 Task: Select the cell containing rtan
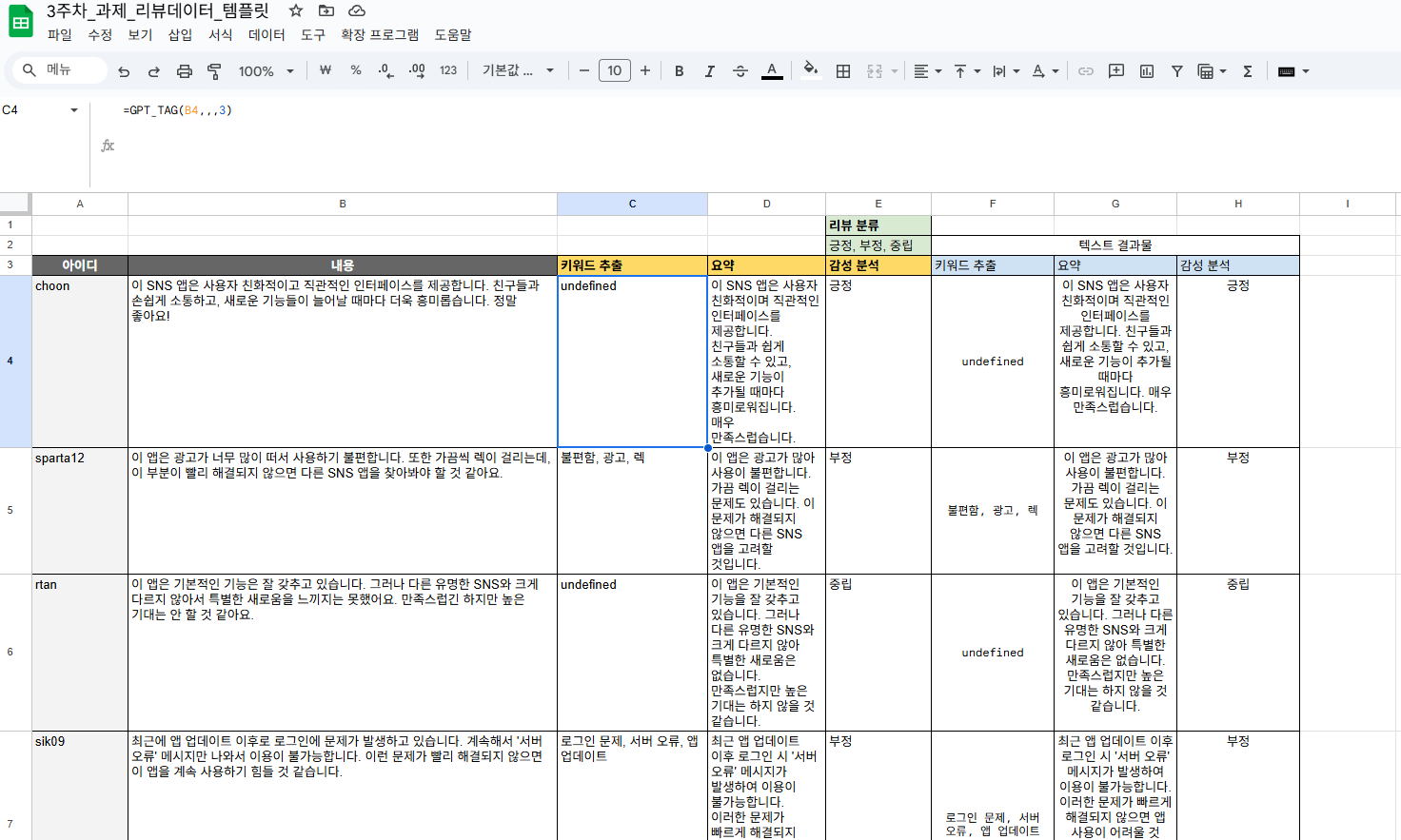tap(80, 653)
